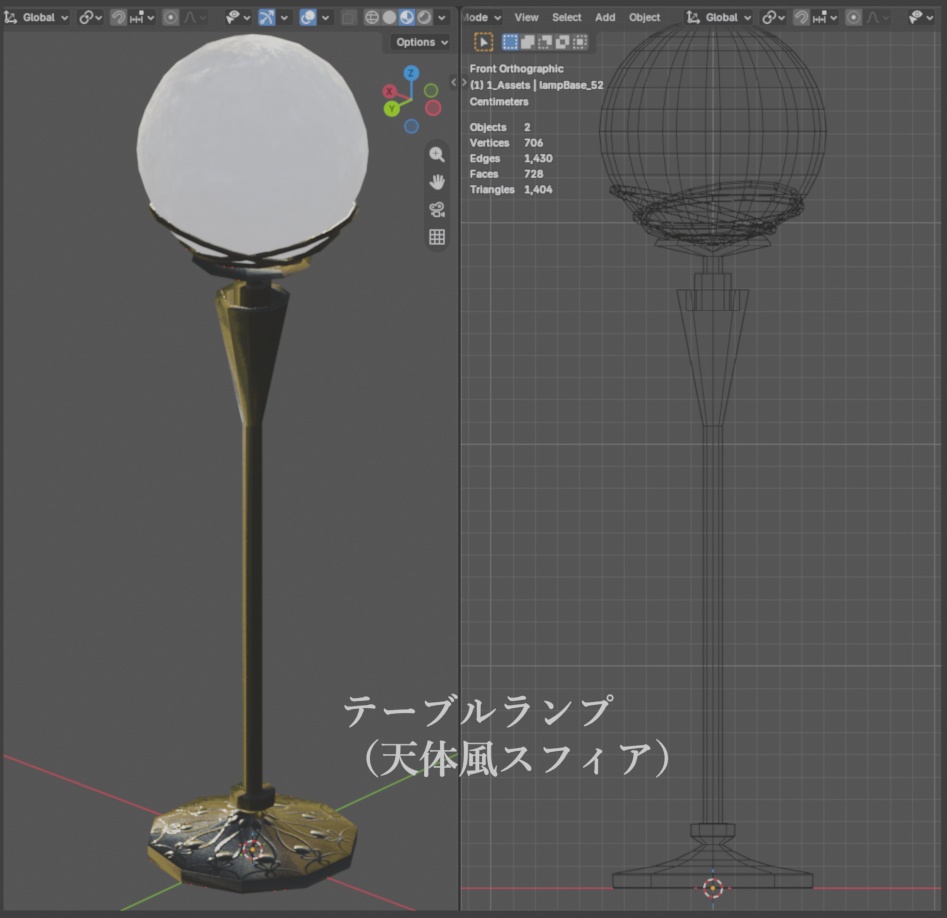The image size is (947, 918).
Task: Click the lampBase_52 object name text
Action: pyautogui.click(x=571, y=85)
